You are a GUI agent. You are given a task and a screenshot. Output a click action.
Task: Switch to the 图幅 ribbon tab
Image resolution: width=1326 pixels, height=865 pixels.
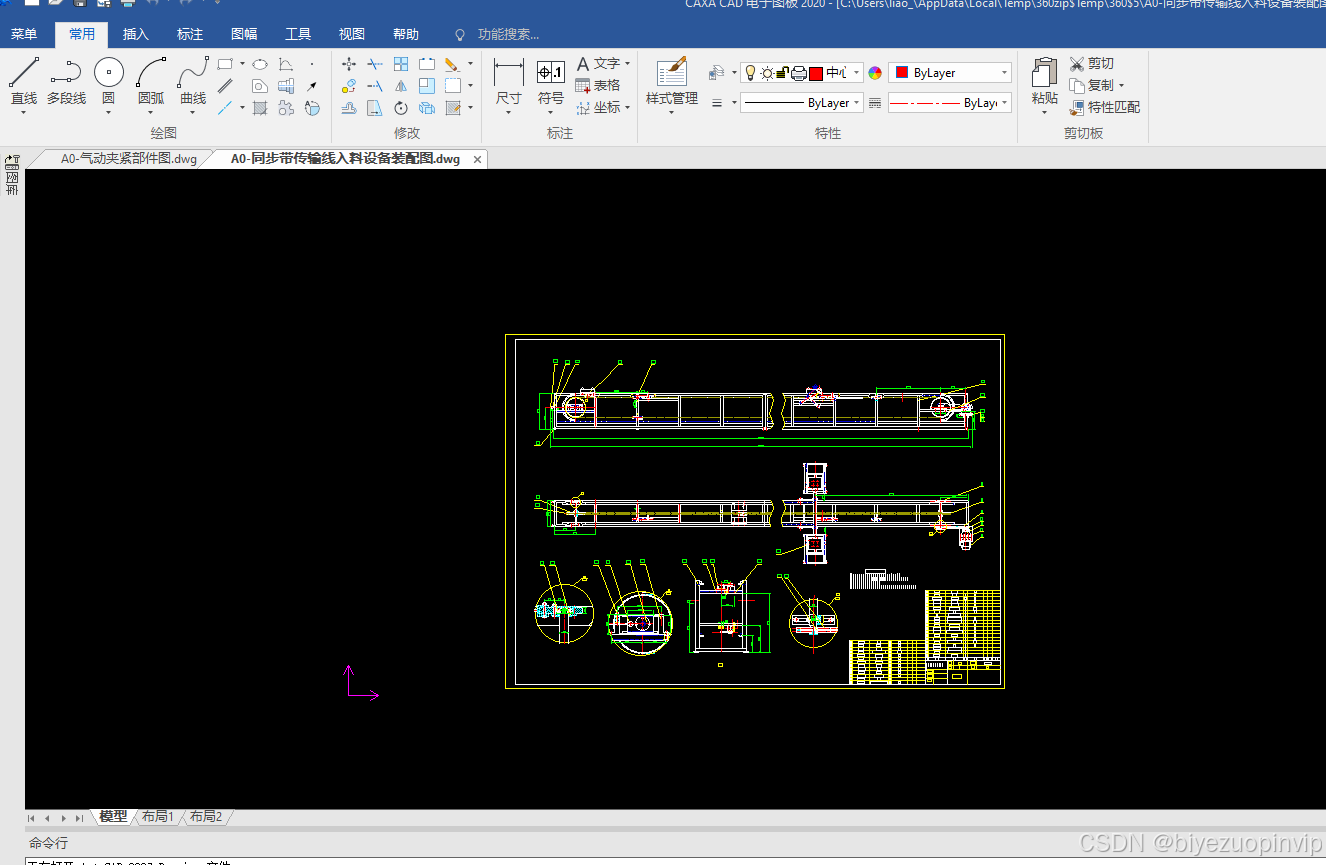tap(244, 34)
